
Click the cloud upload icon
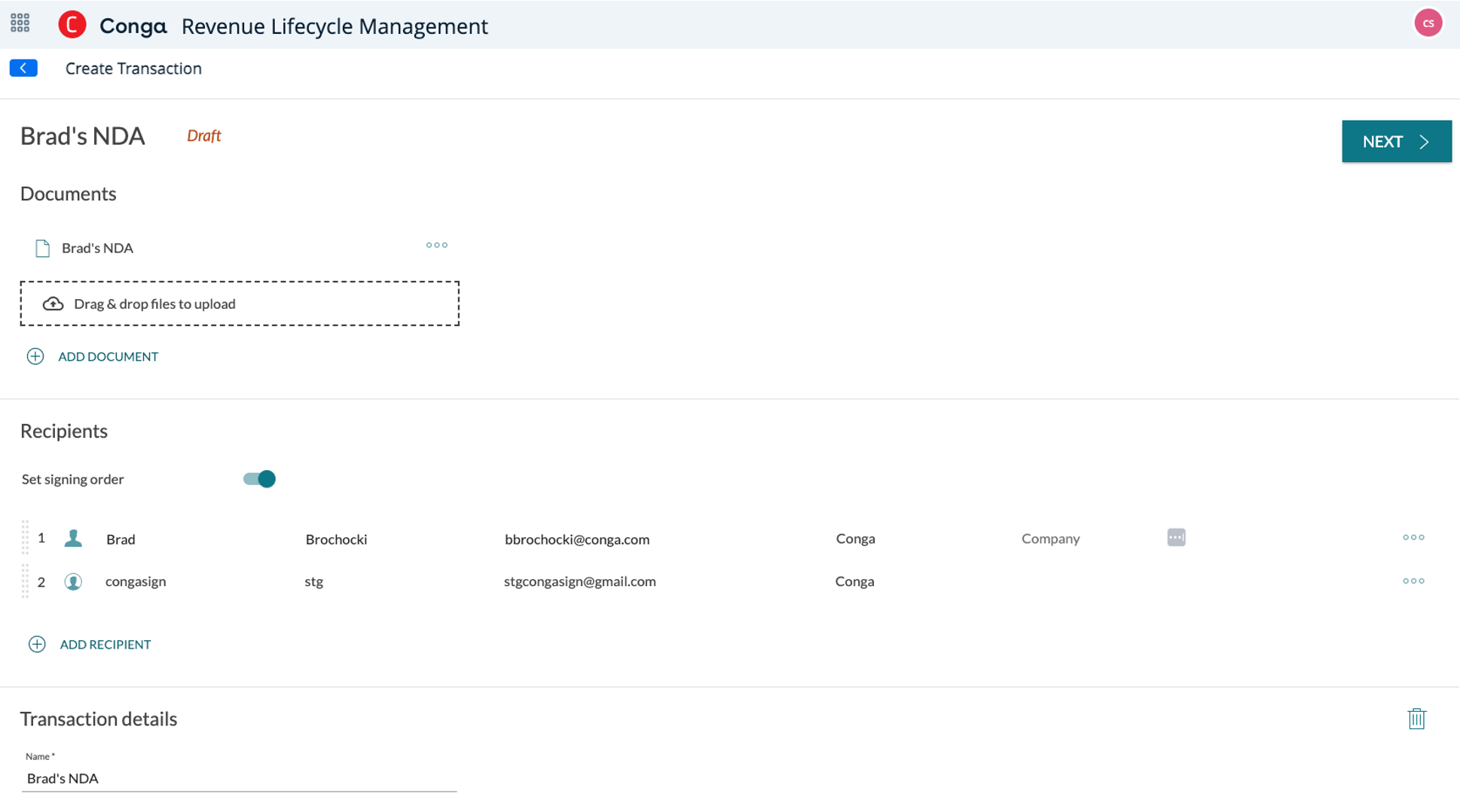53,303
